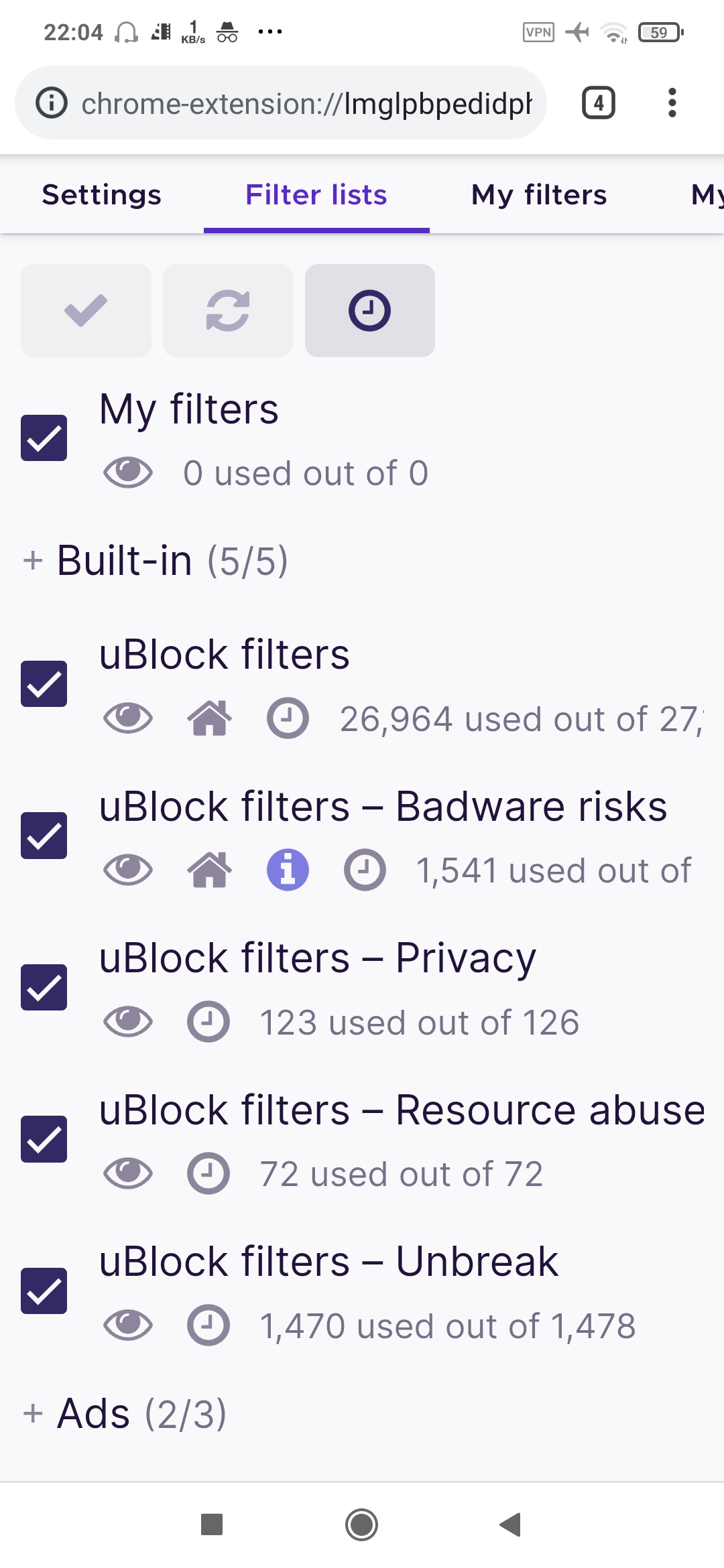Screen dimensions: 724x1568
Task: Click the clock icon beside Resource abuse list
Action: point(207,1173)
